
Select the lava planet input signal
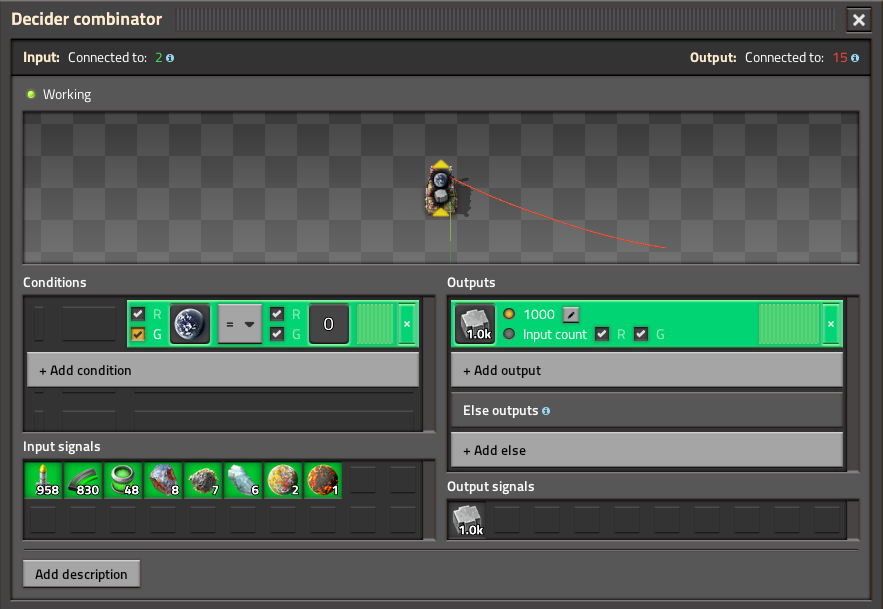click(323, 480)
